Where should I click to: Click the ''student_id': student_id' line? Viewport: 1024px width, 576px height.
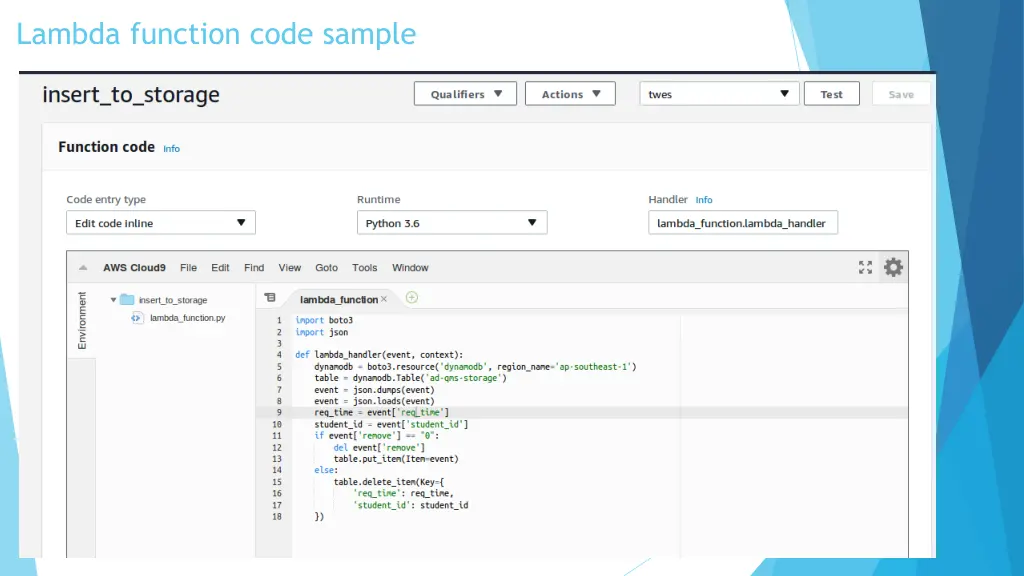click(410, 505)
